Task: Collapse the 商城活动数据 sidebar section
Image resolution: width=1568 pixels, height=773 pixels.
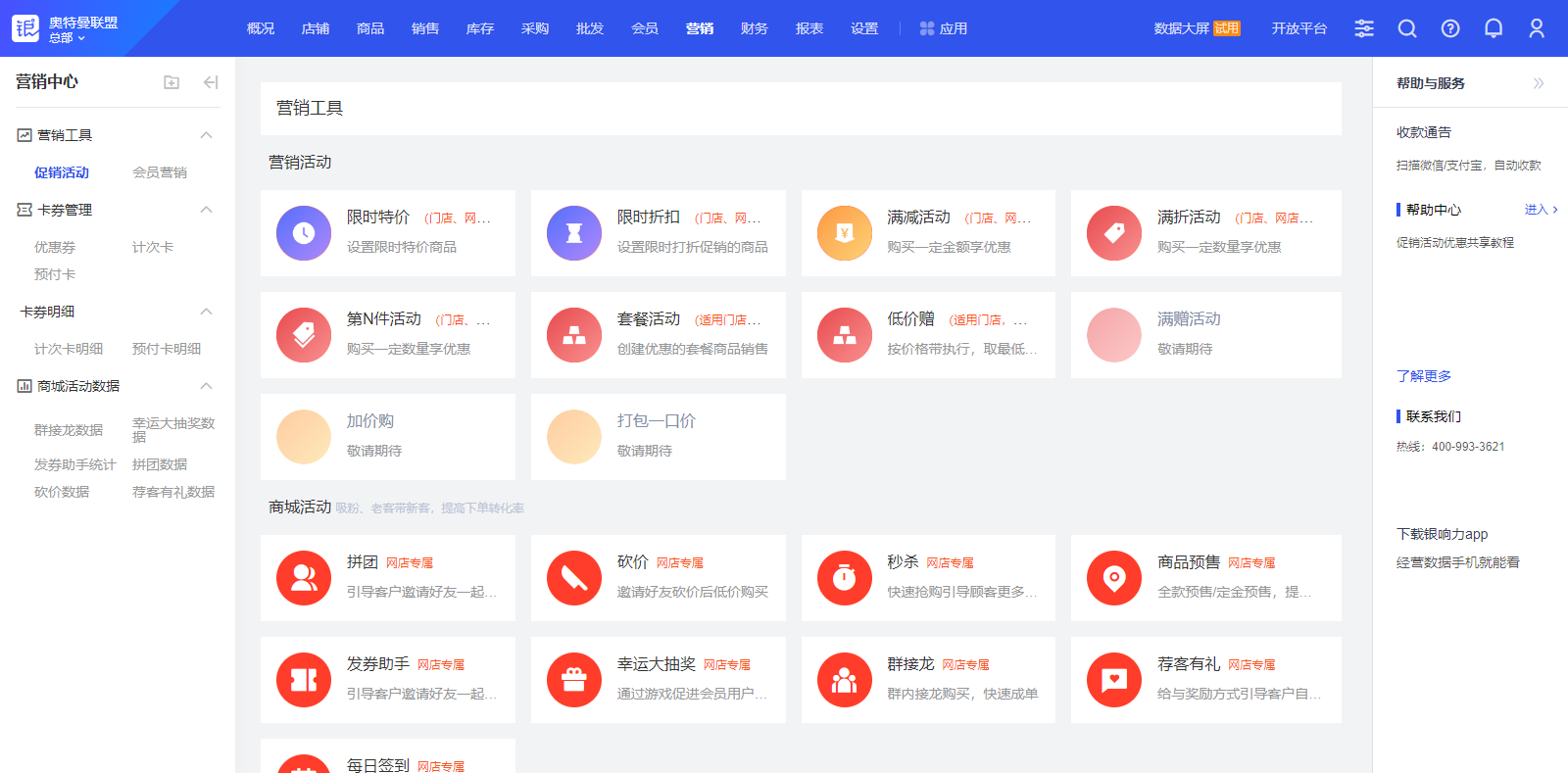Action: click(206, 386)
